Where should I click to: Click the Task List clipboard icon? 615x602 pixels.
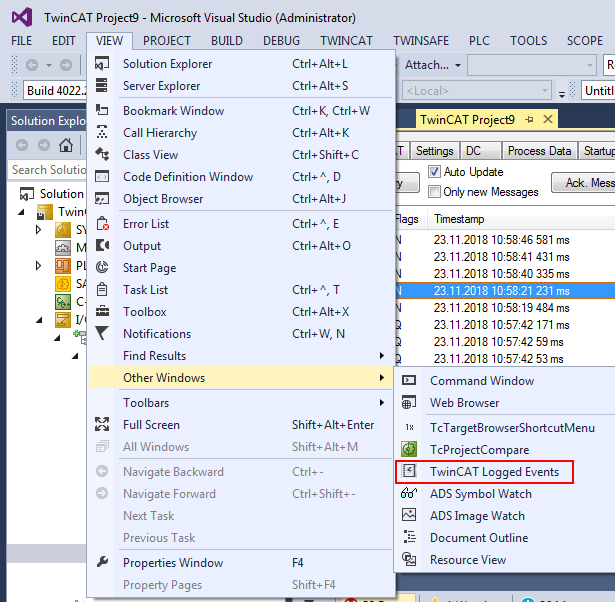pos(102,289)
